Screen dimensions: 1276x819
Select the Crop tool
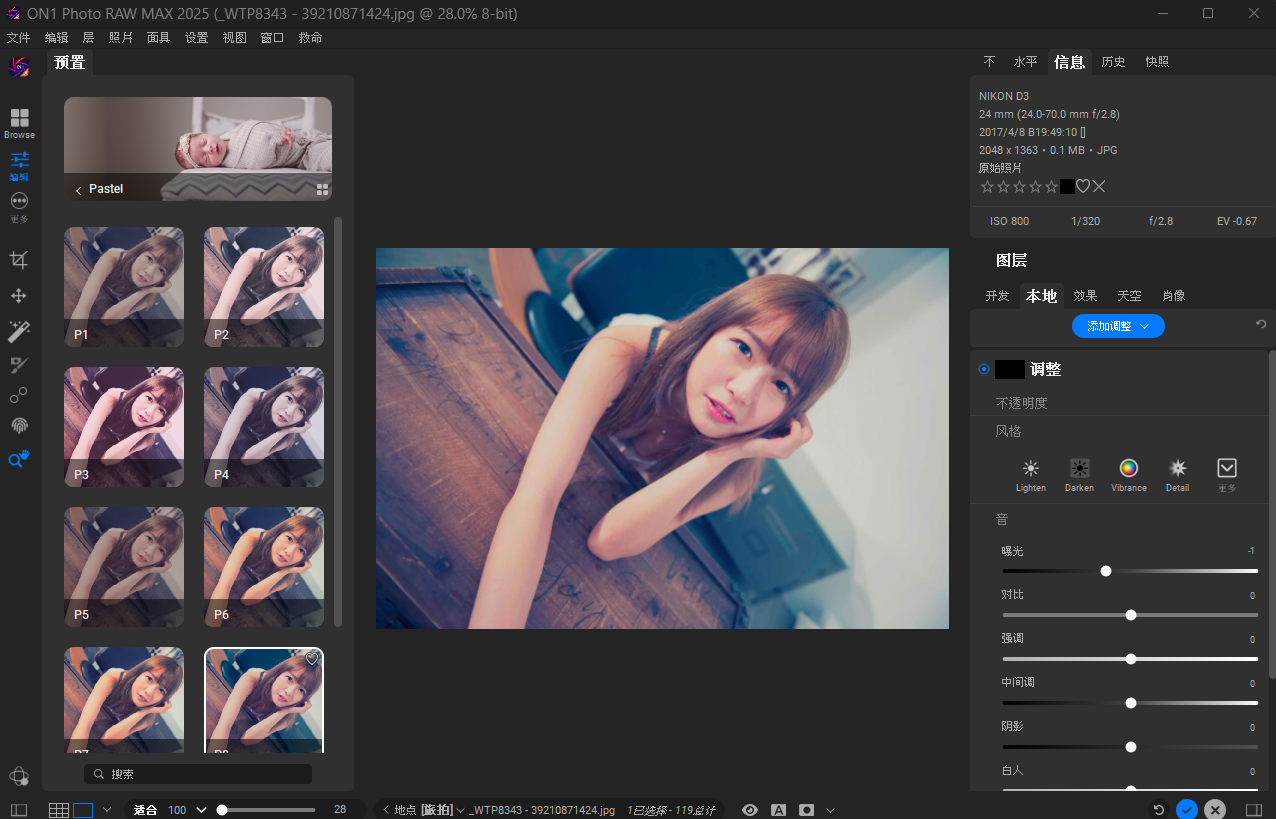[19, 260]
